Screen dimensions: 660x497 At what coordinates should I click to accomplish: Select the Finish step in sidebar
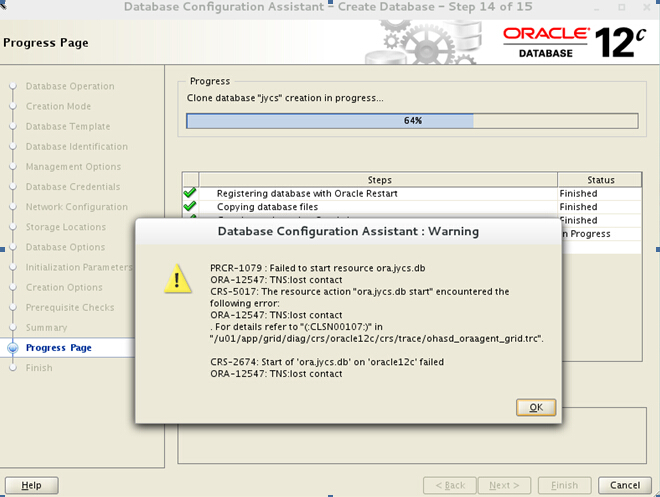point(39,368)
